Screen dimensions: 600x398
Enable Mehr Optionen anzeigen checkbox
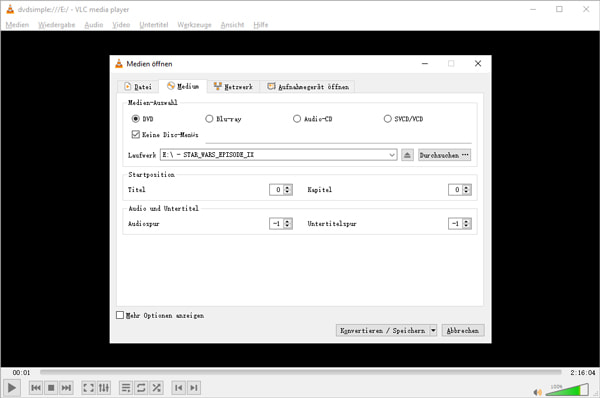[x=120, y=315]
